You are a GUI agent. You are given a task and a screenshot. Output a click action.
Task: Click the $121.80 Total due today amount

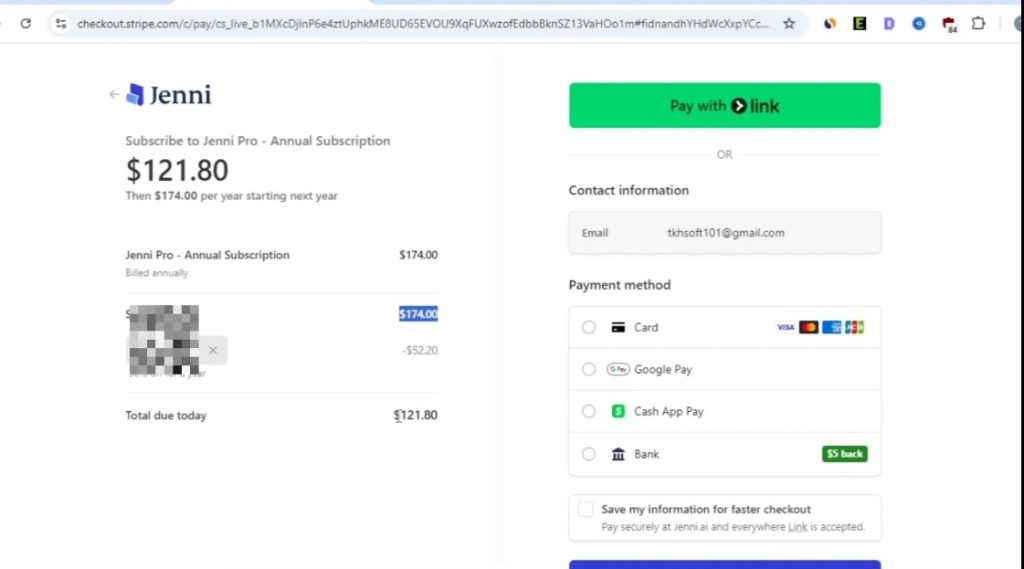tap(415, 415)
